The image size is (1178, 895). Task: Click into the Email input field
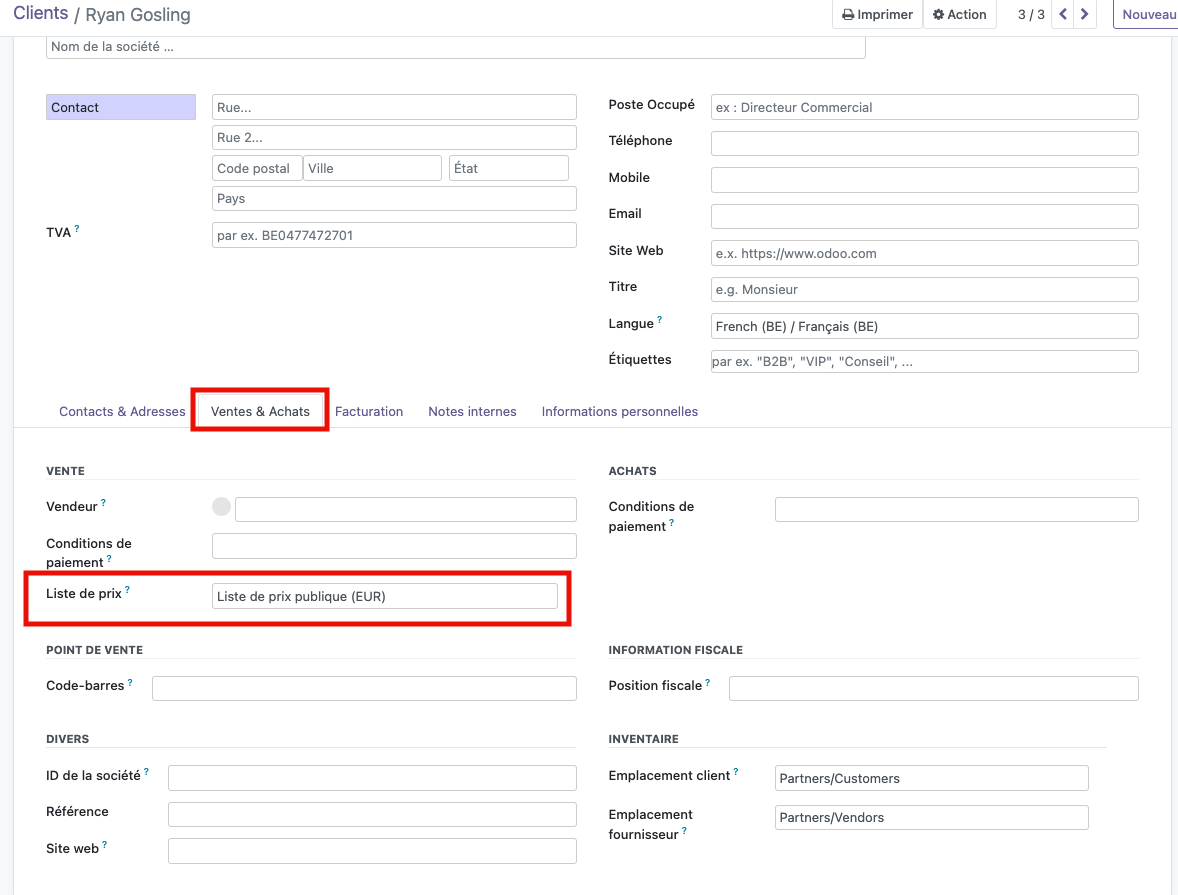click(x=924, y=216)
